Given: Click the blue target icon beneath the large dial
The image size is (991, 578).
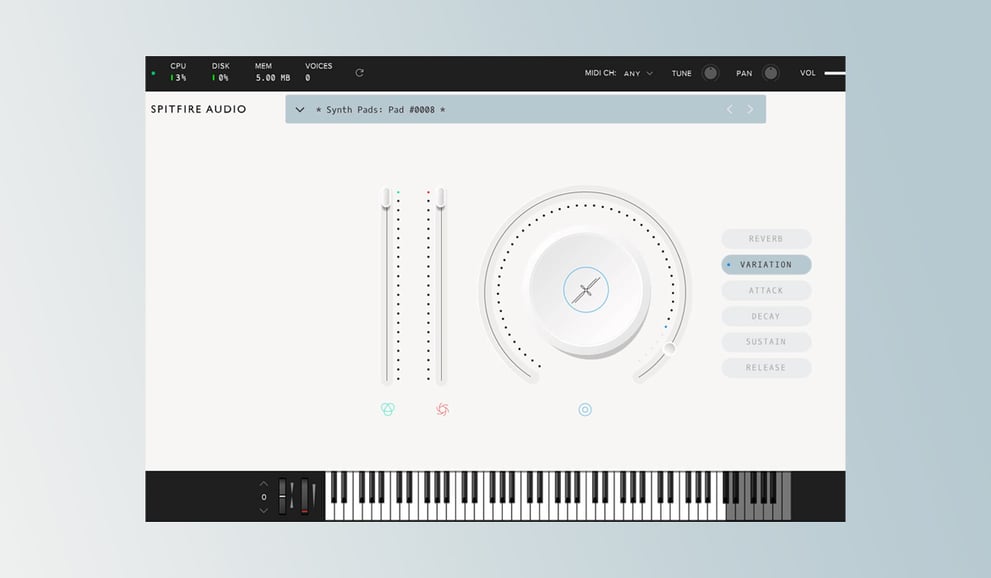Looking at the screenshot, I should coord(585,409).
